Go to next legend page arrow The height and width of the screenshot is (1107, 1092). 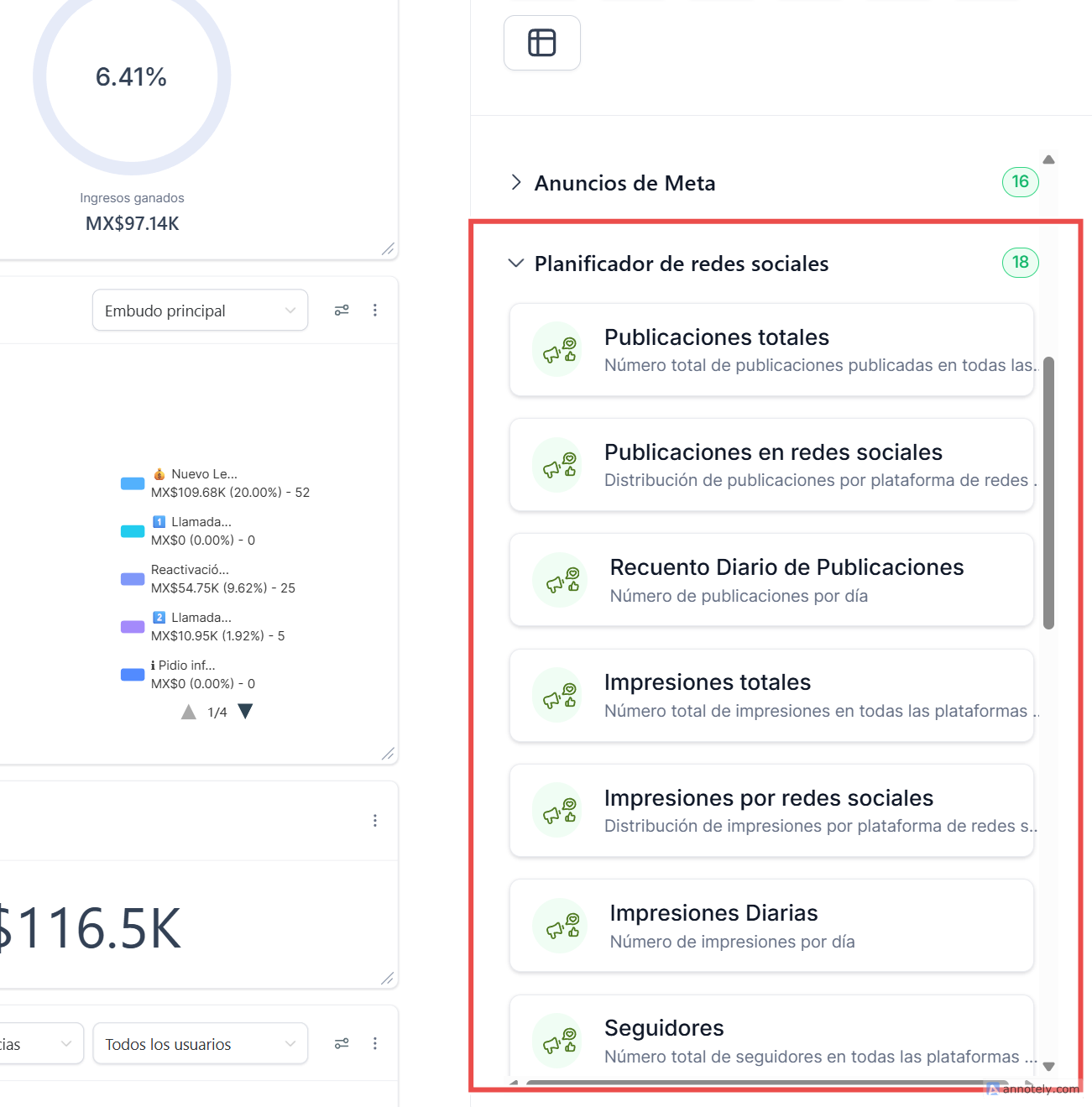tap(245, 712)
